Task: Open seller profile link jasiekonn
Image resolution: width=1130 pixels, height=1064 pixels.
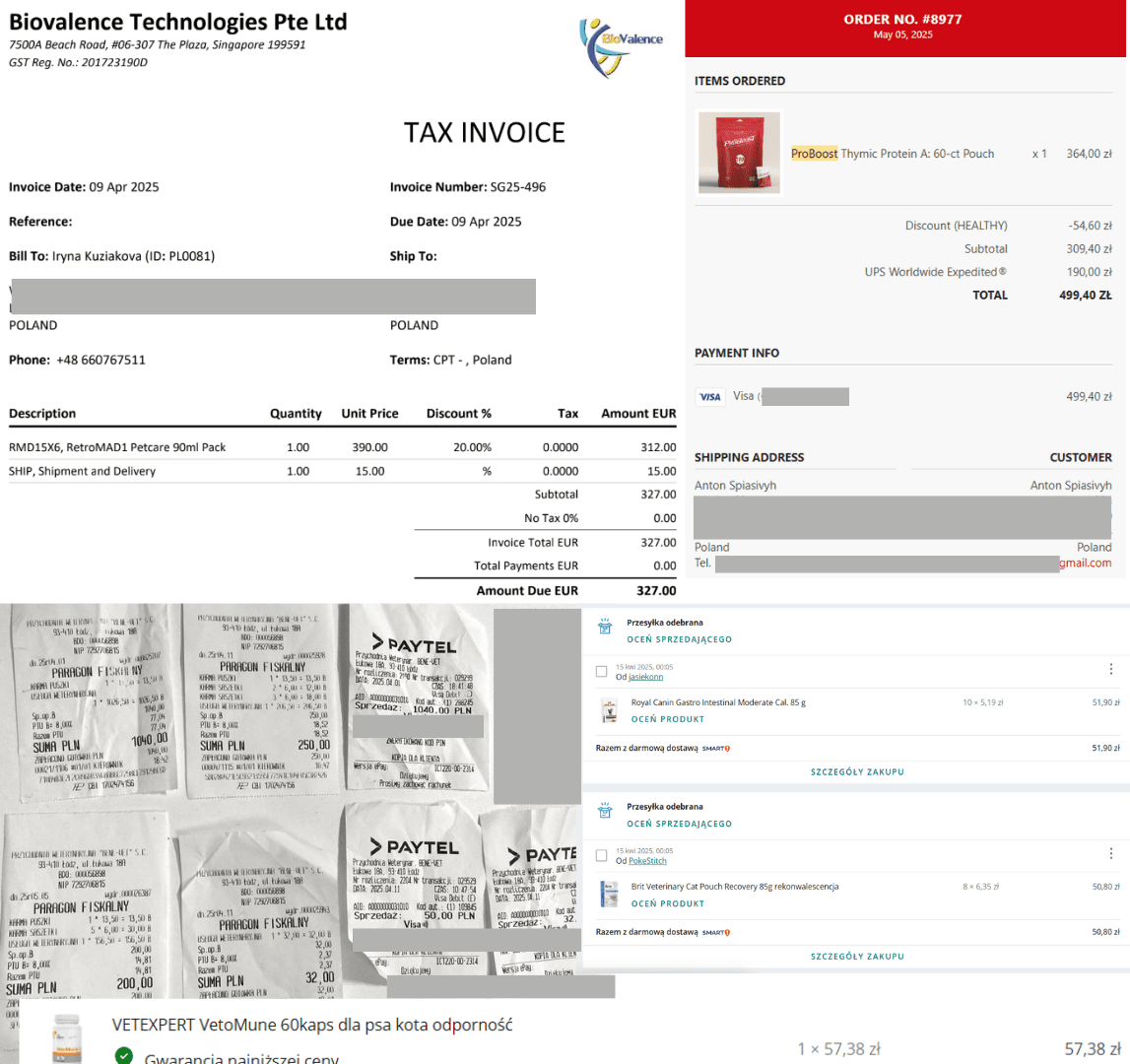Action: coord(645,677)
